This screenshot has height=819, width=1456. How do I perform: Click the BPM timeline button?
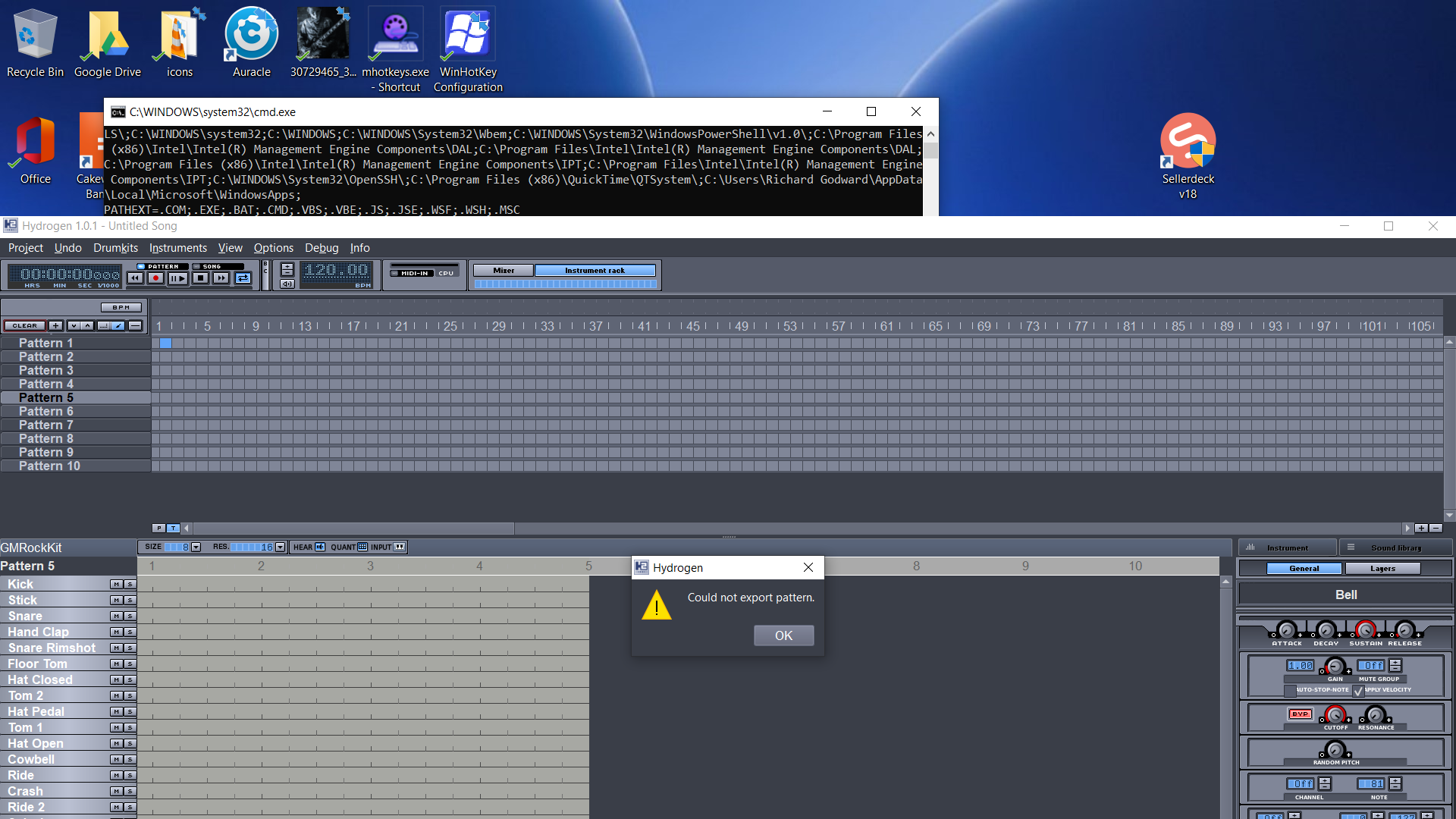121,307
